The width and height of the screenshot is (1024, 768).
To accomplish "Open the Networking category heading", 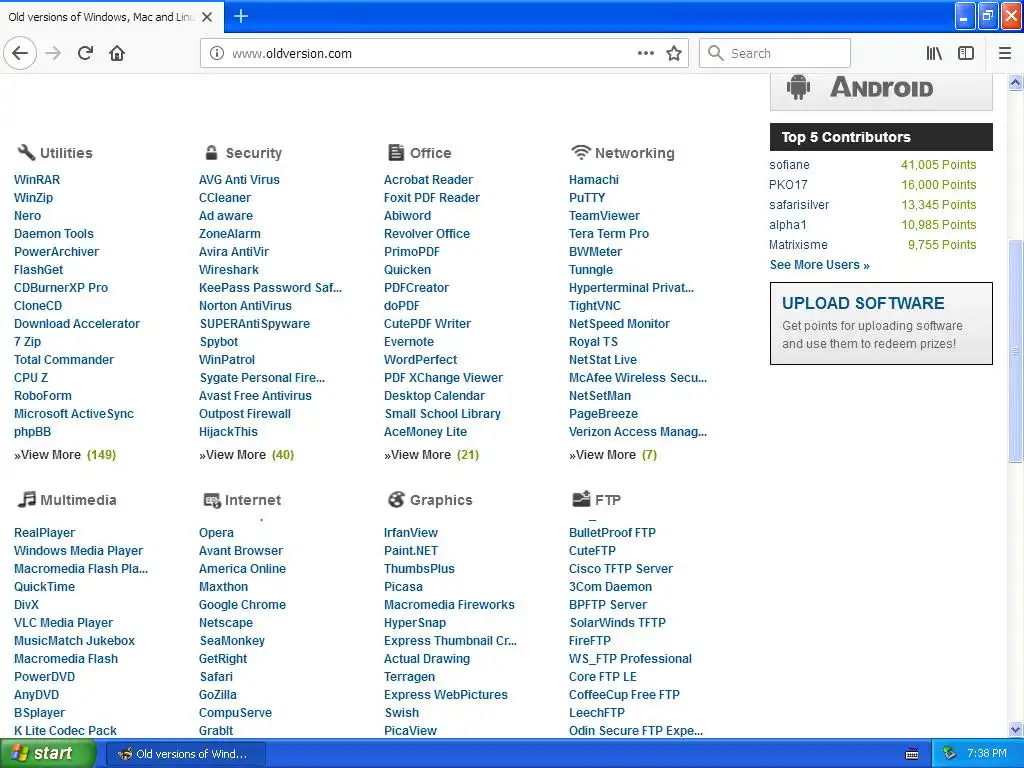I will 634,153.
